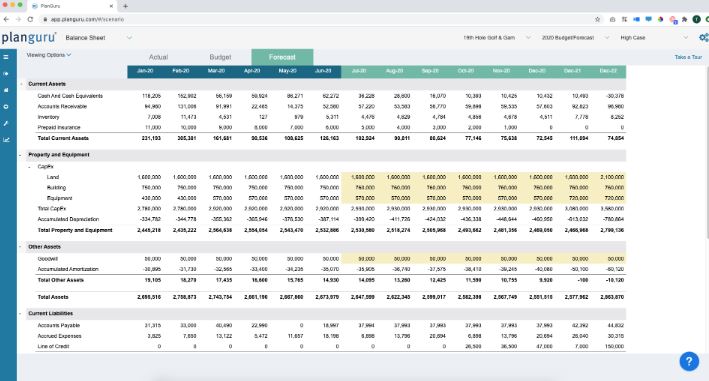Click the Total Current Assets row label
Image resolution: width=709 pixels, height=381 pixels.
pyautogui.click(x=63, y=138)
